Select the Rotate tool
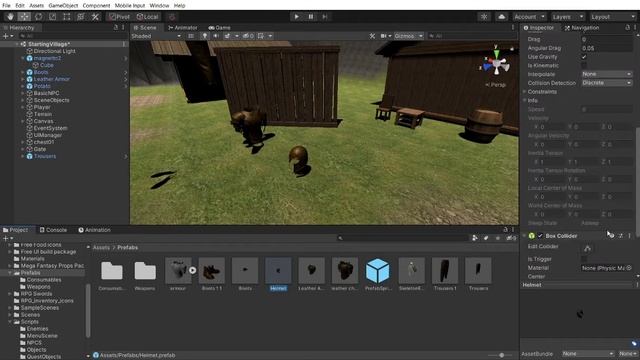The height and width of the screenshot is (360, 640). [x=38, y=17]
